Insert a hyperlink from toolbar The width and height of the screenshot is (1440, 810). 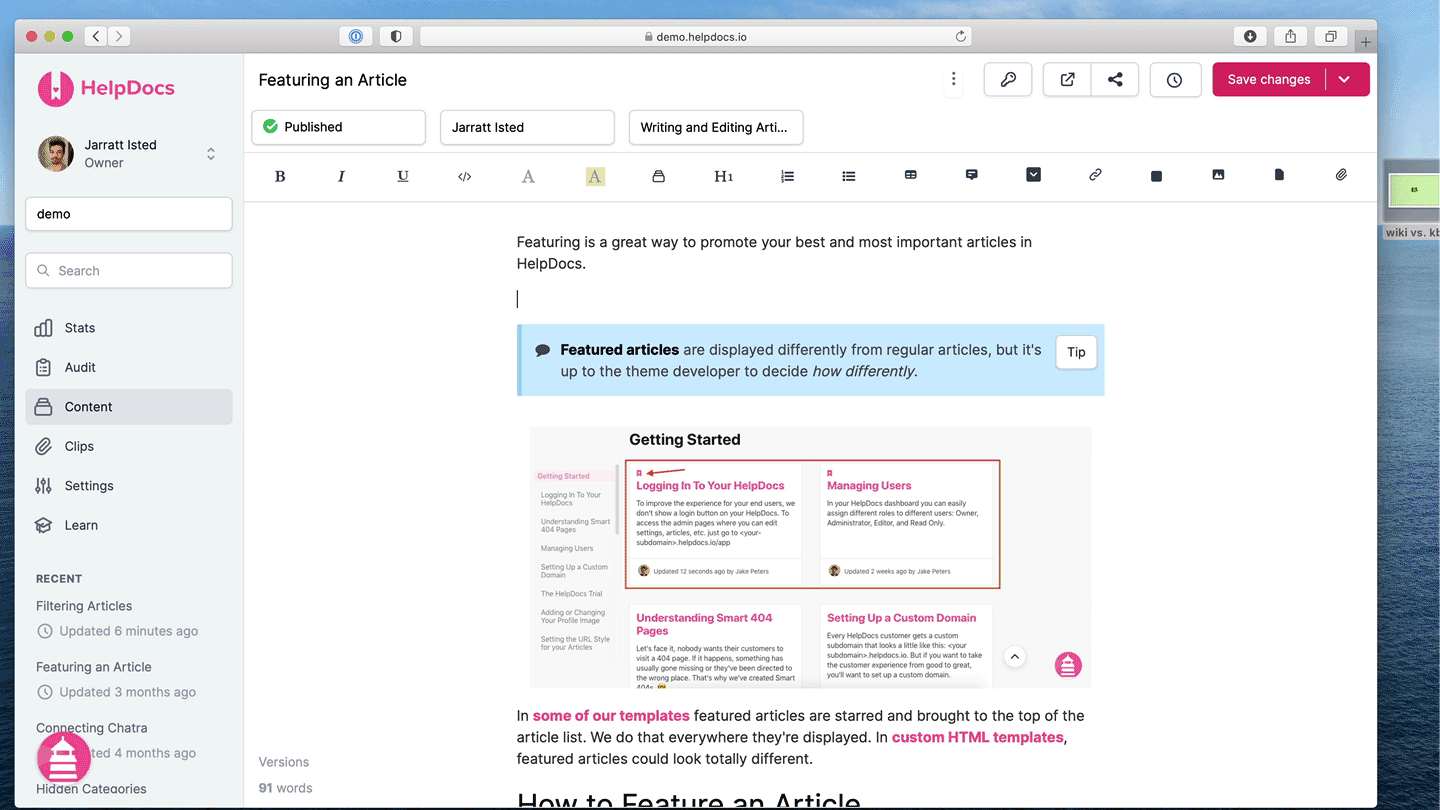1095,175
